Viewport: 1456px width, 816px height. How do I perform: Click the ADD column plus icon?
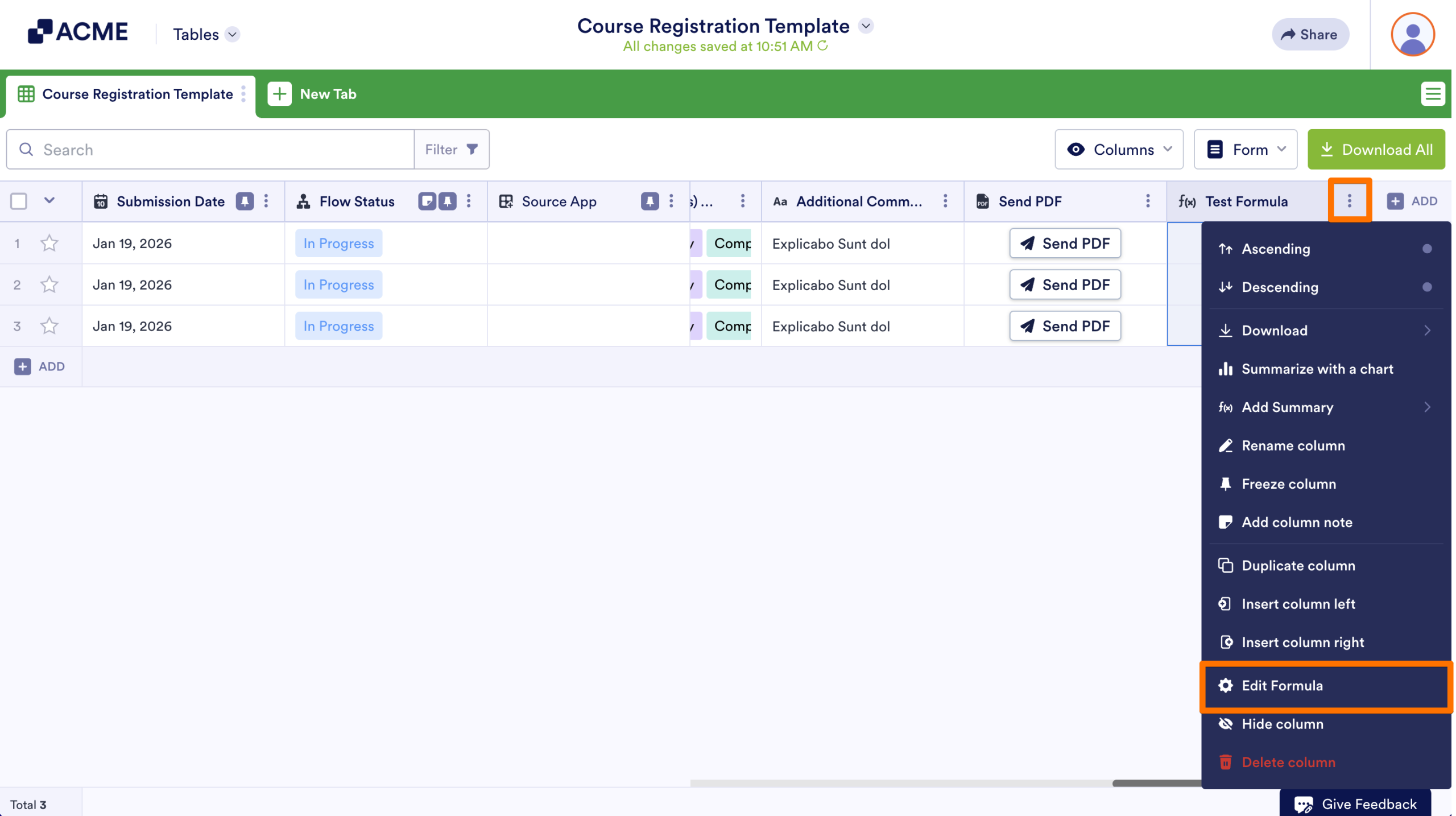(x=1395, y=201)
